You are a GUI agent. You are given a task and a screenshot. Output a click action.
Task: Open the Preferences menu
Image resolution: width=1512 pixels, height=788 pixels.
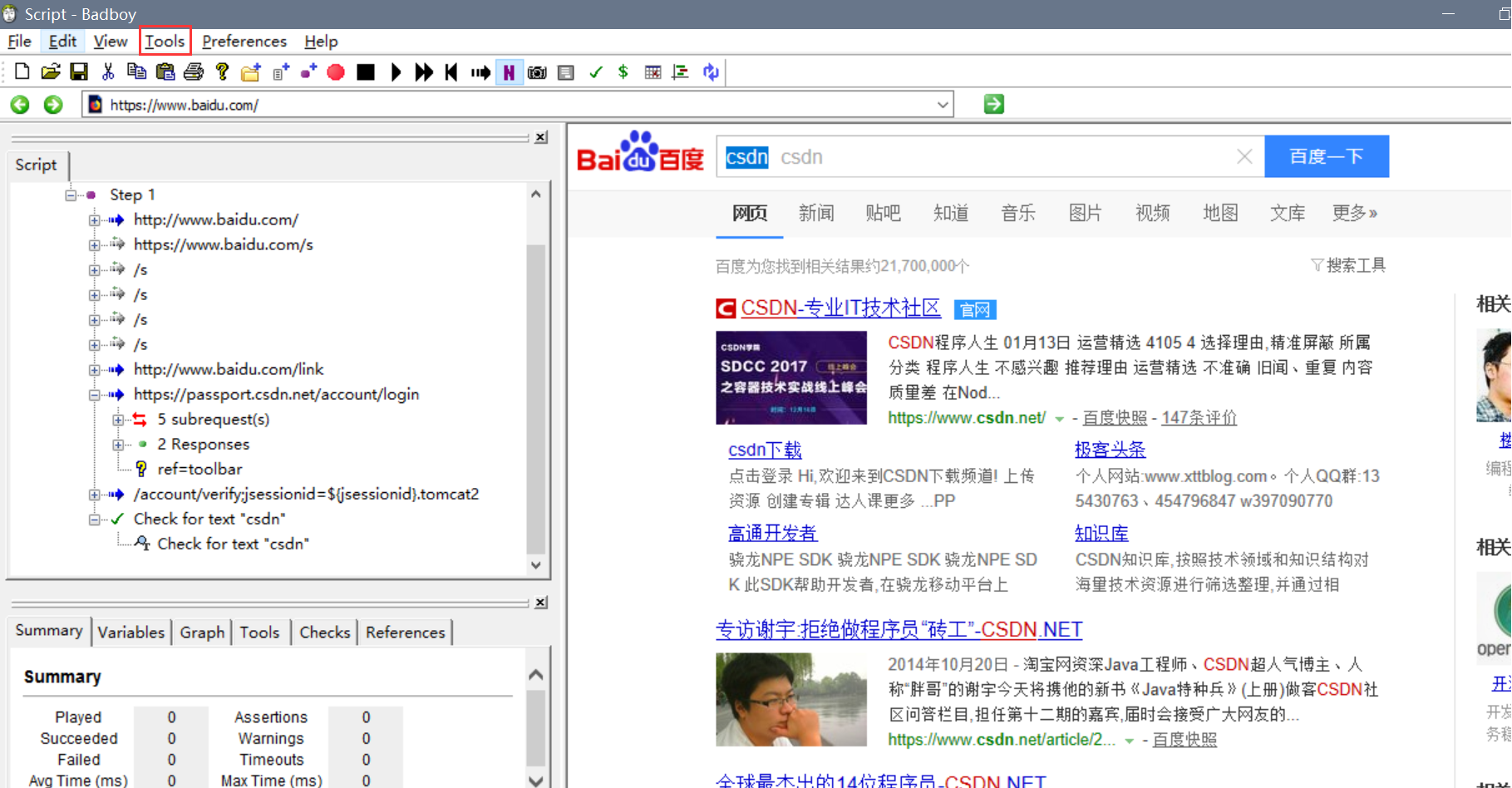244,42
